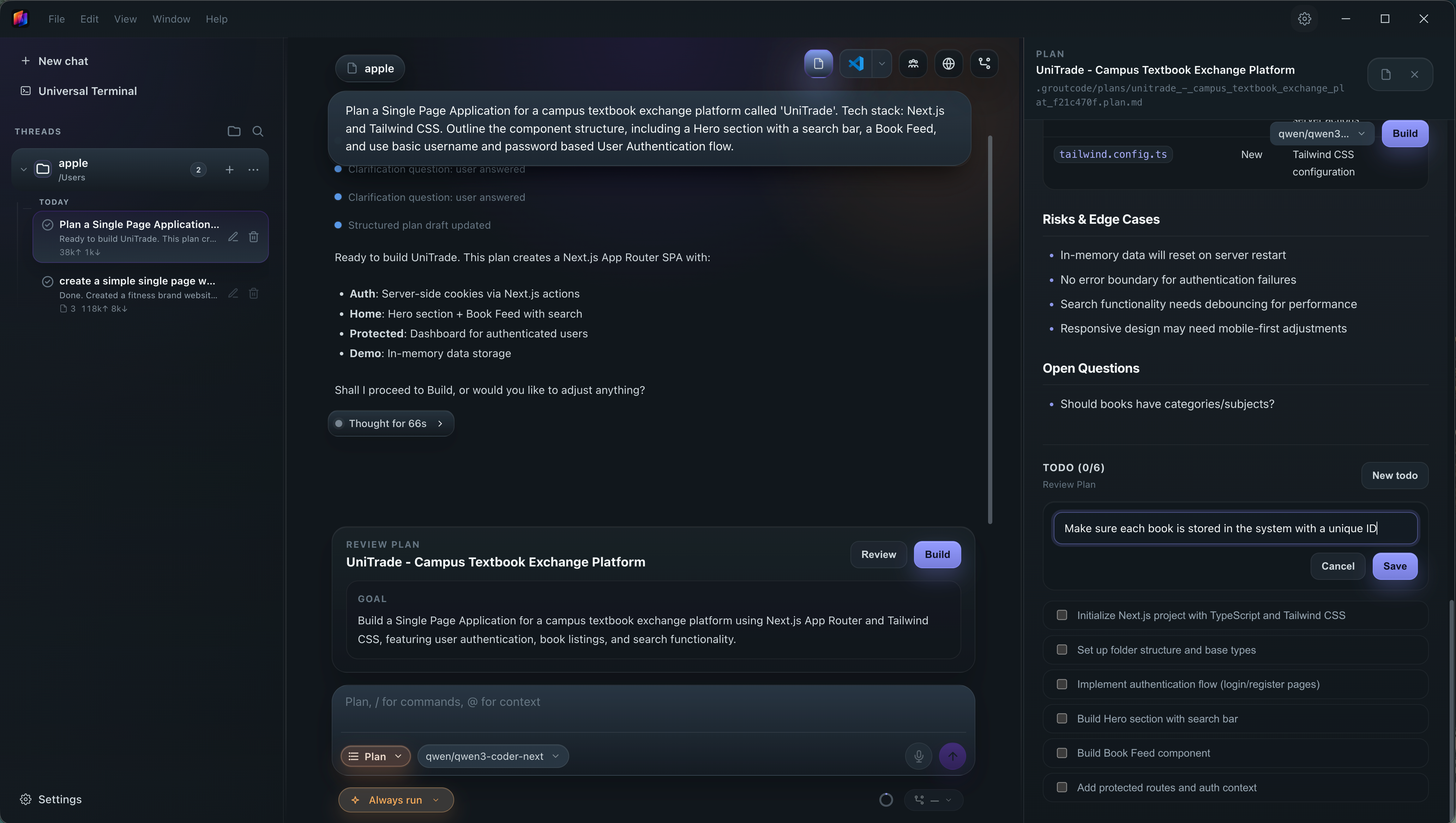The width and height of the screenshot is (1456, 823).
Task: Open the View menu
Action: 126,19
